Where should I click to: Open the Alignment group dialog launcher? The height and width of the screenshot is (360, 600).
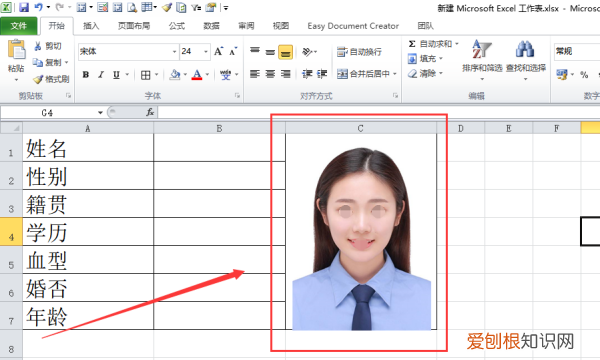pyautogui.click(x=395, y=96)
